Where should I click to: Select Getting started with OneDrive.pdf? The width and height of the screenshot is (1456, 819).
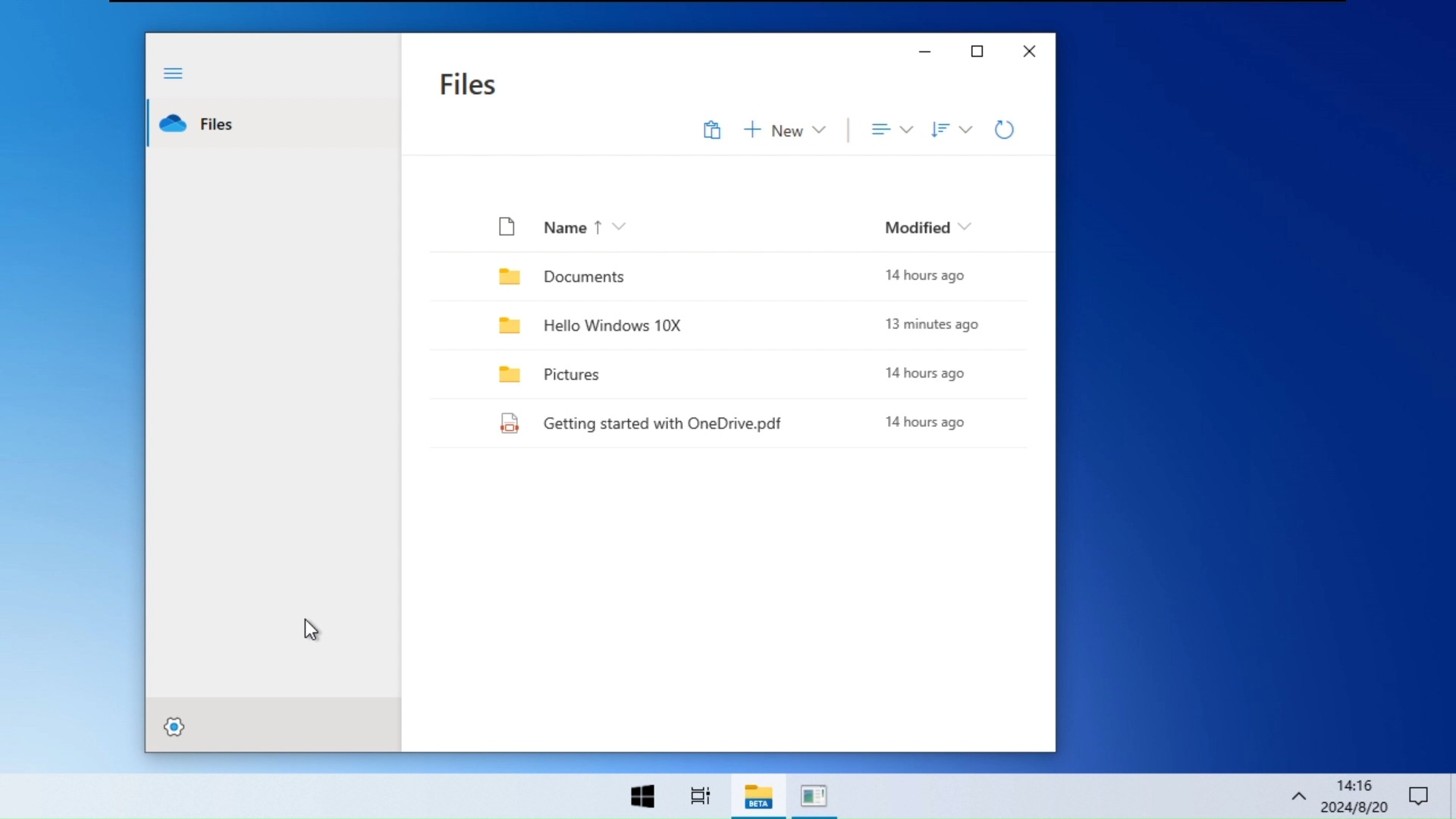(x=661, y=423)
